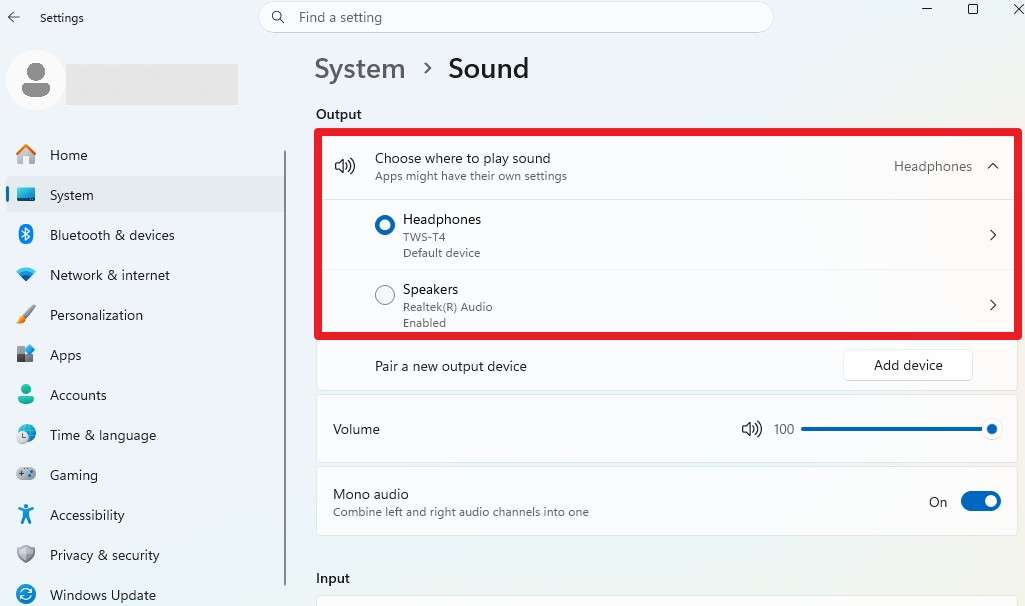Screen dimensions: 1025x606
Task: Open Gaming settings page
Action: point(144,474)
